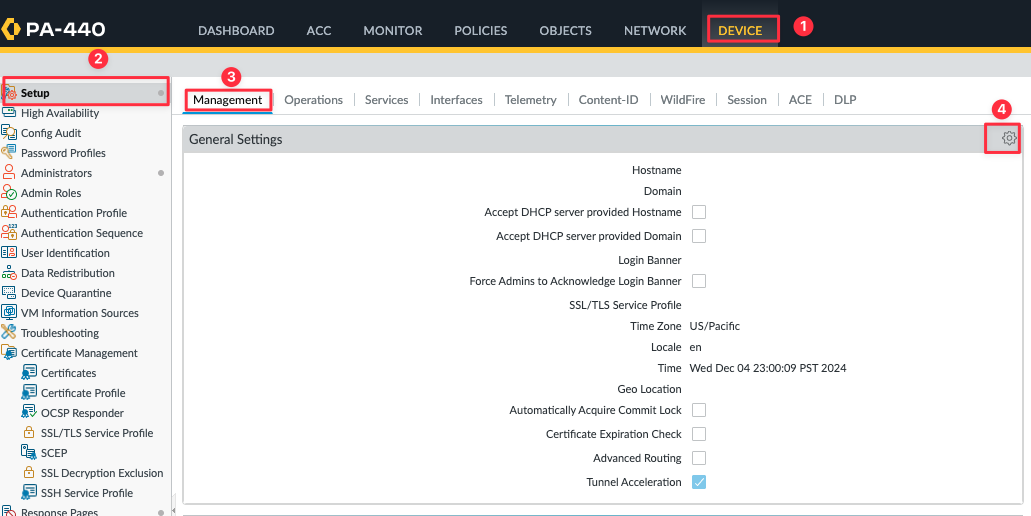Click the time value Wed Dec 04 23:00:09

point(768,368)
